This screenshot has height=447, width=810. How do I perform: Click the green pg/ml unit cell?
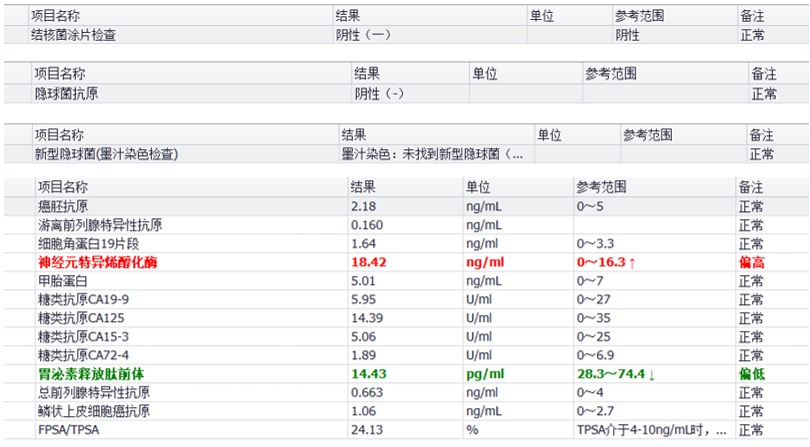(x=485, y=375)
